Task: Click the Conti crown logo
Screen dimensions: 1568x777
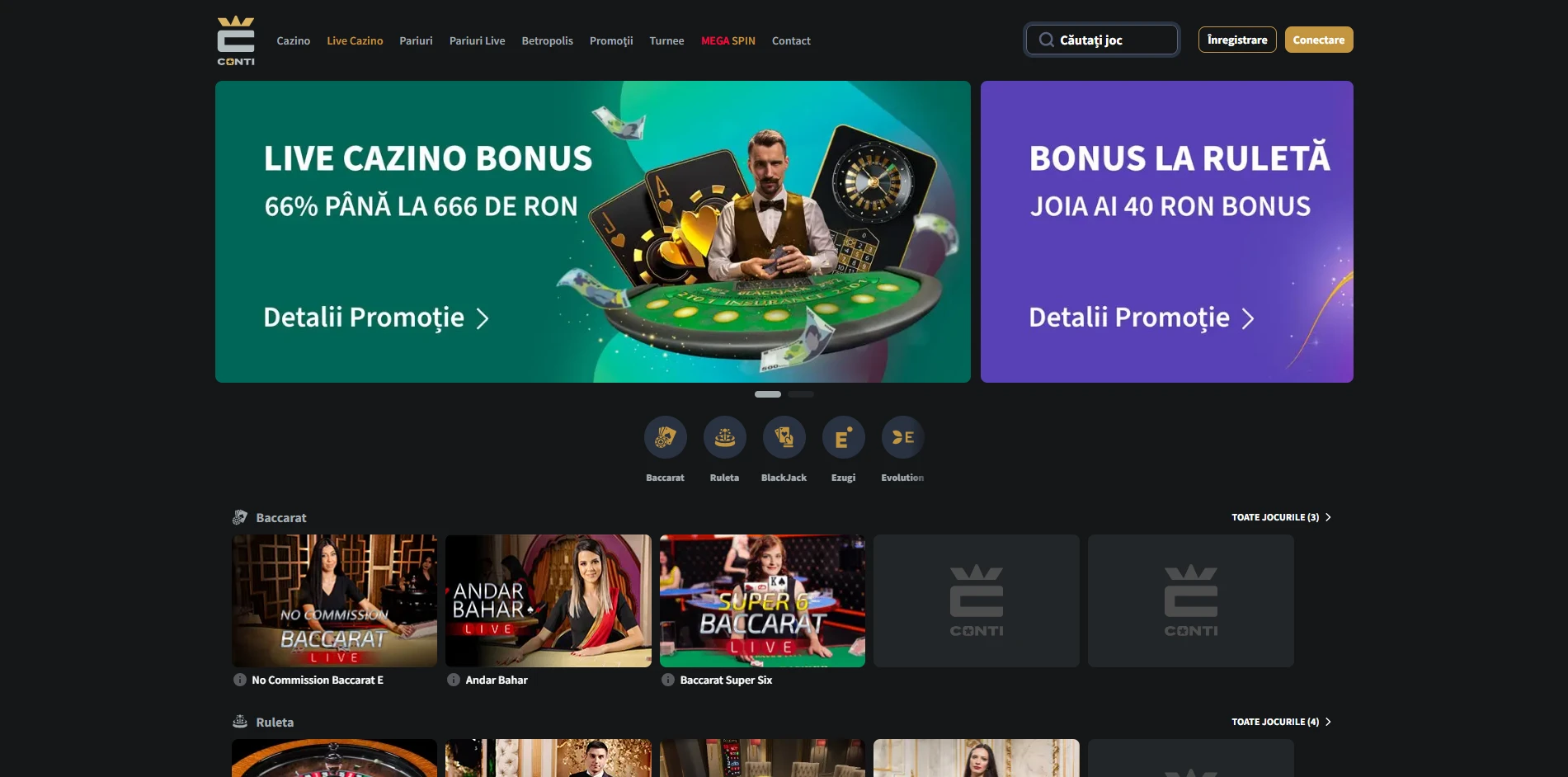Action: coord(236,40)
